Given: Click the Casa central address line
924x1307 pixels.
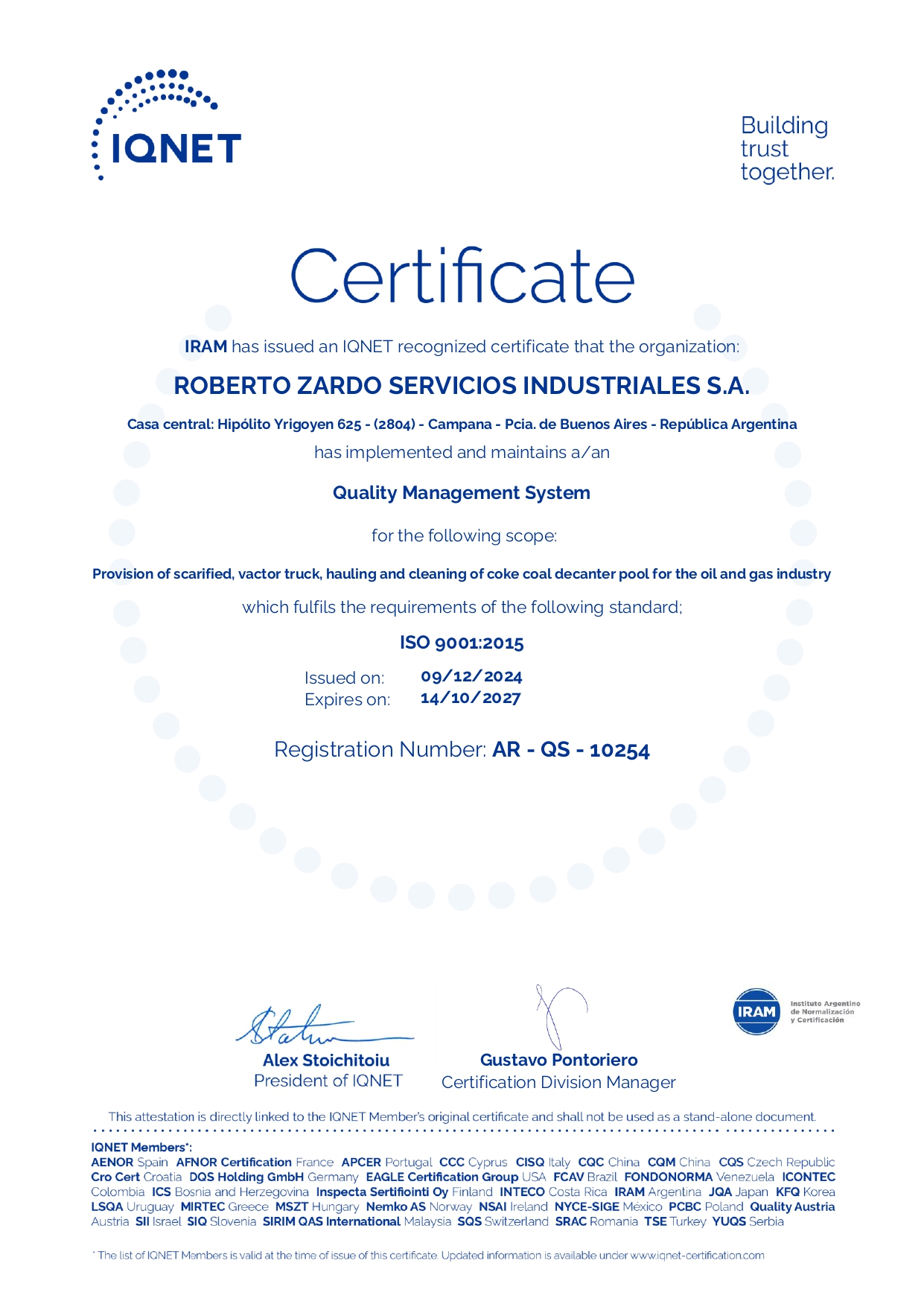Looking at the screenshot, I should (x=462, y=424).
